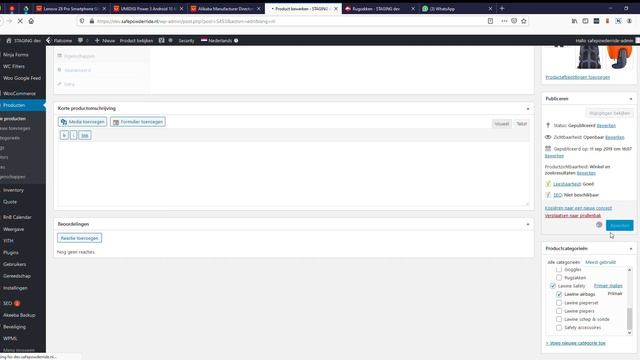Click Product bekijken in admin bar

coord(136,40)
